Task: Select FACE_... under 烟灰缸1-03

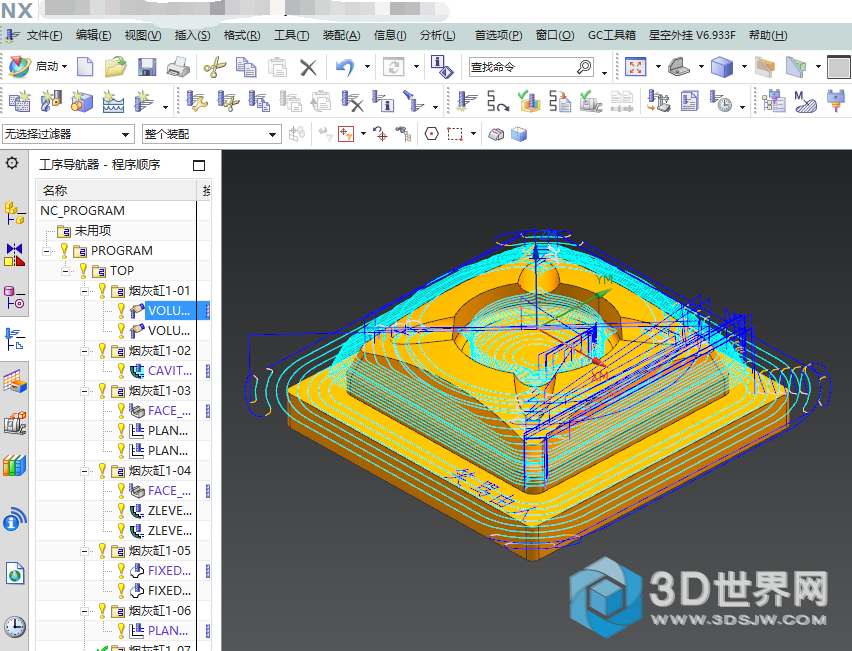Action: click(x=170, y=411)
